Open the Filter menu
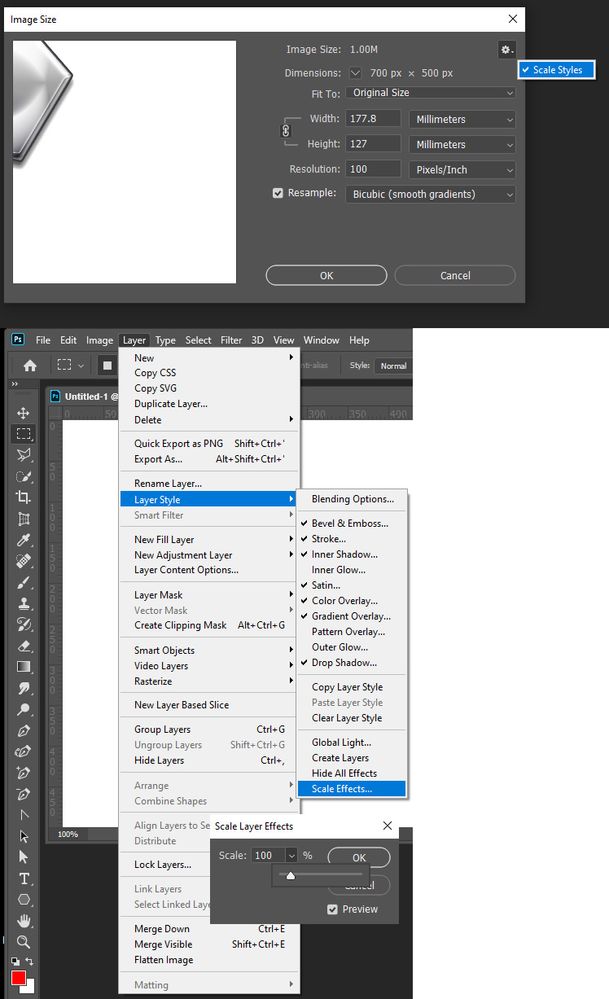The image size is (609, 999). 231,340
